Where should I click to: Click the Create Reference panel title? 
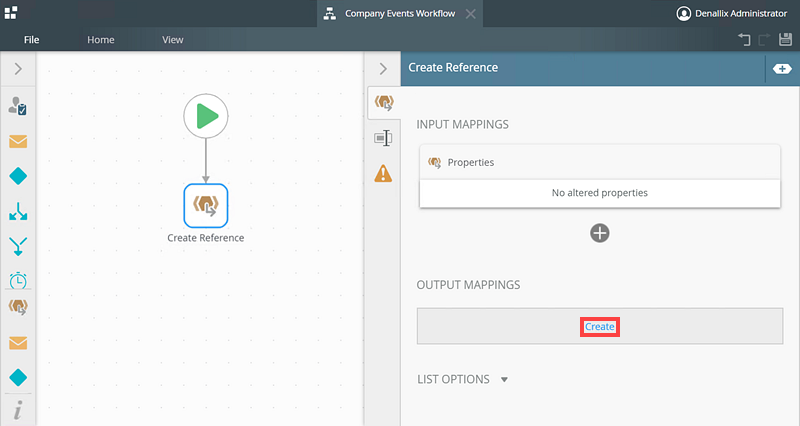tap(453, 67)
